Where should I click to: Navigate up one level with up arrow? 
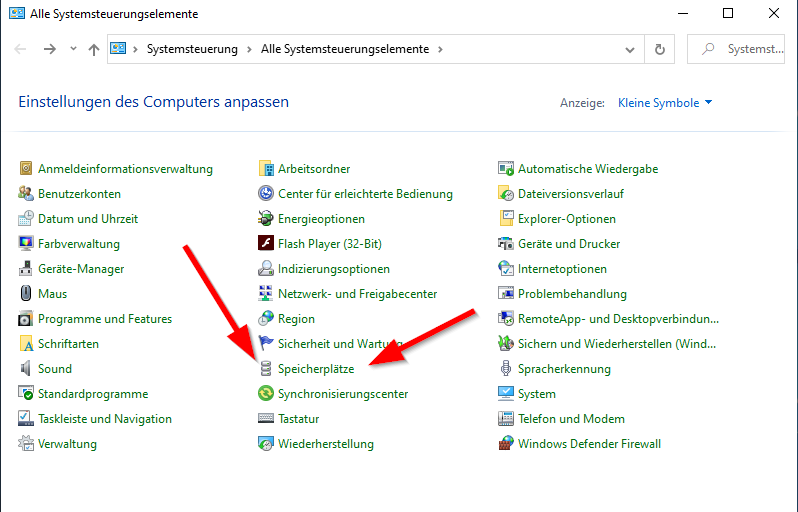tap(94, 49)
